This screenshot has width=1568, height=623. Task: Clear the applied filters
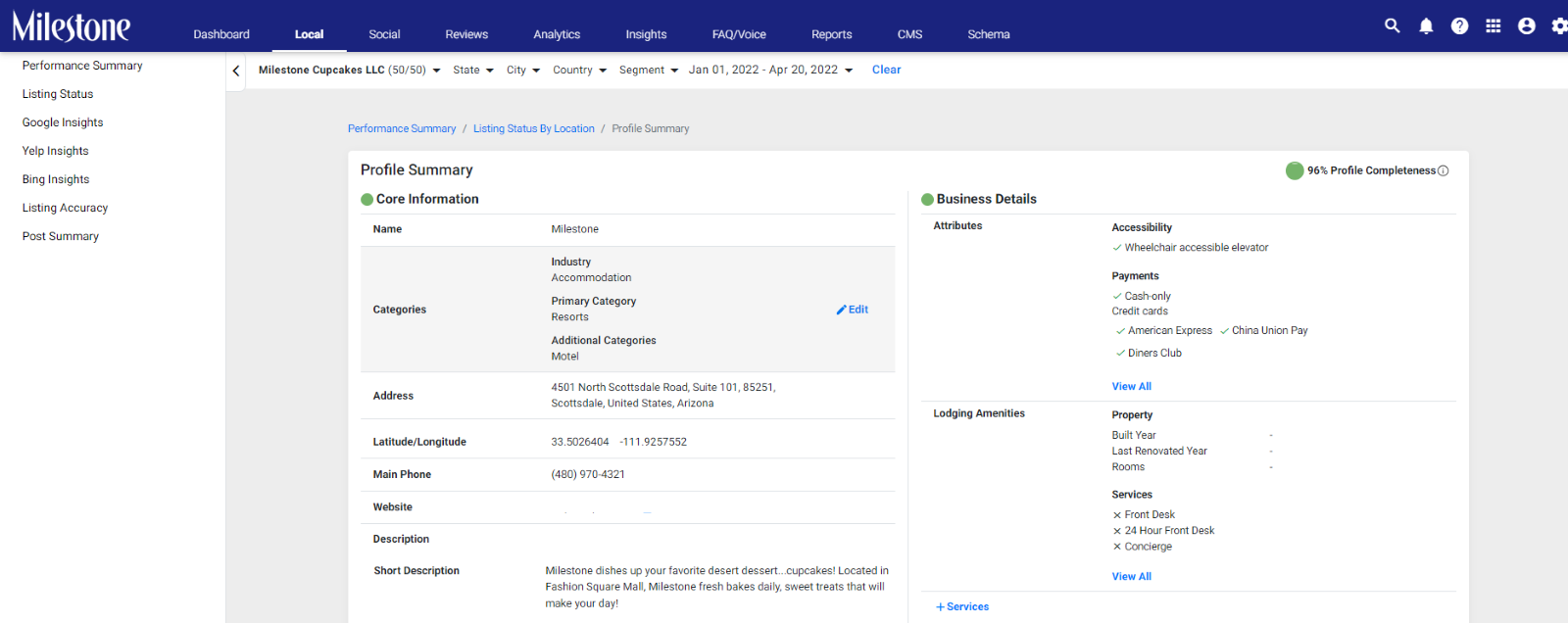886,71
